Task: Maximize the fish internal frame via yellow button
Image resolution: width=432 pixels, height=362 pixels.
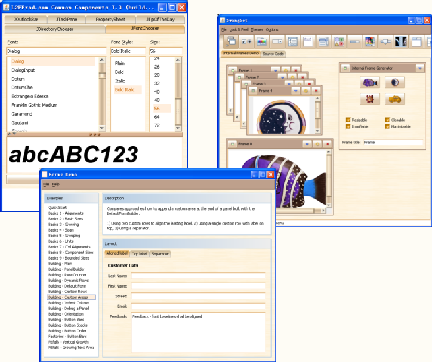Action: [x=317, y=144]
